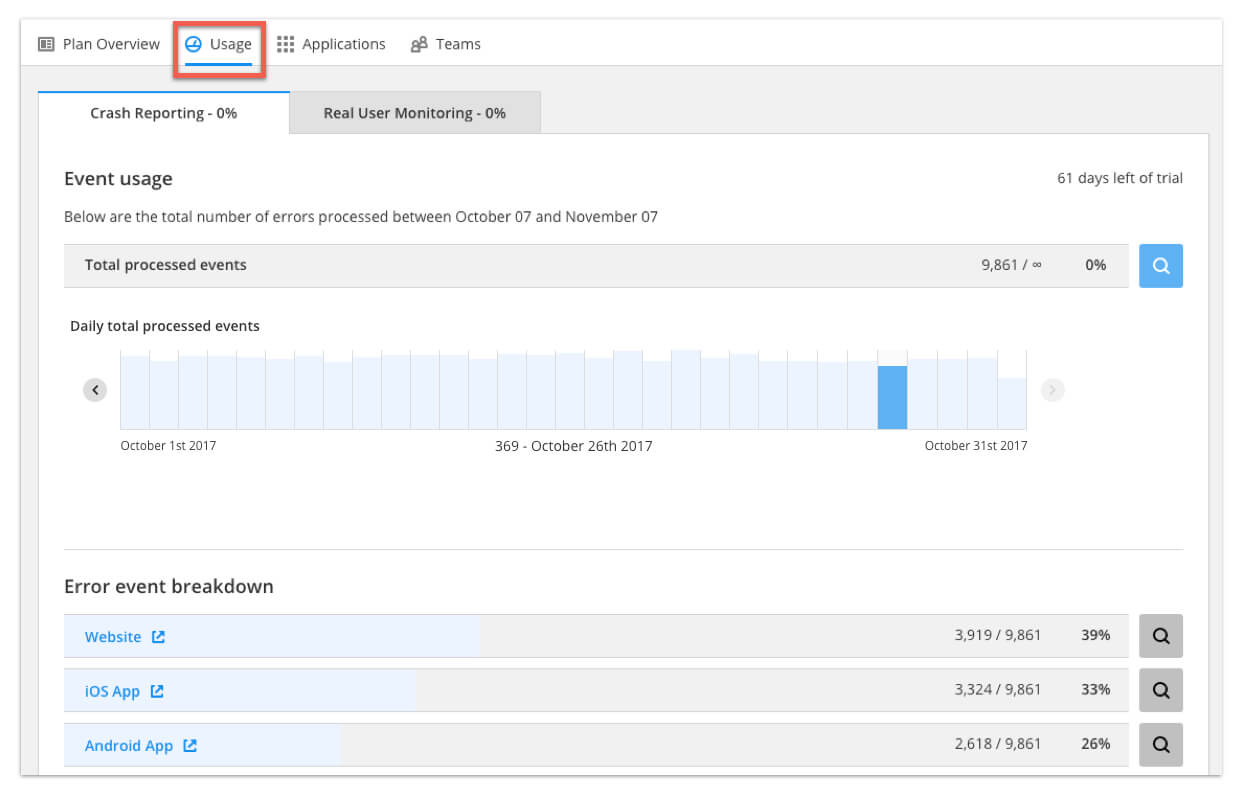Select the highlighted dark blue bar in chart
This screenshot has height=798, width=1240.
(x=892, y=397)
